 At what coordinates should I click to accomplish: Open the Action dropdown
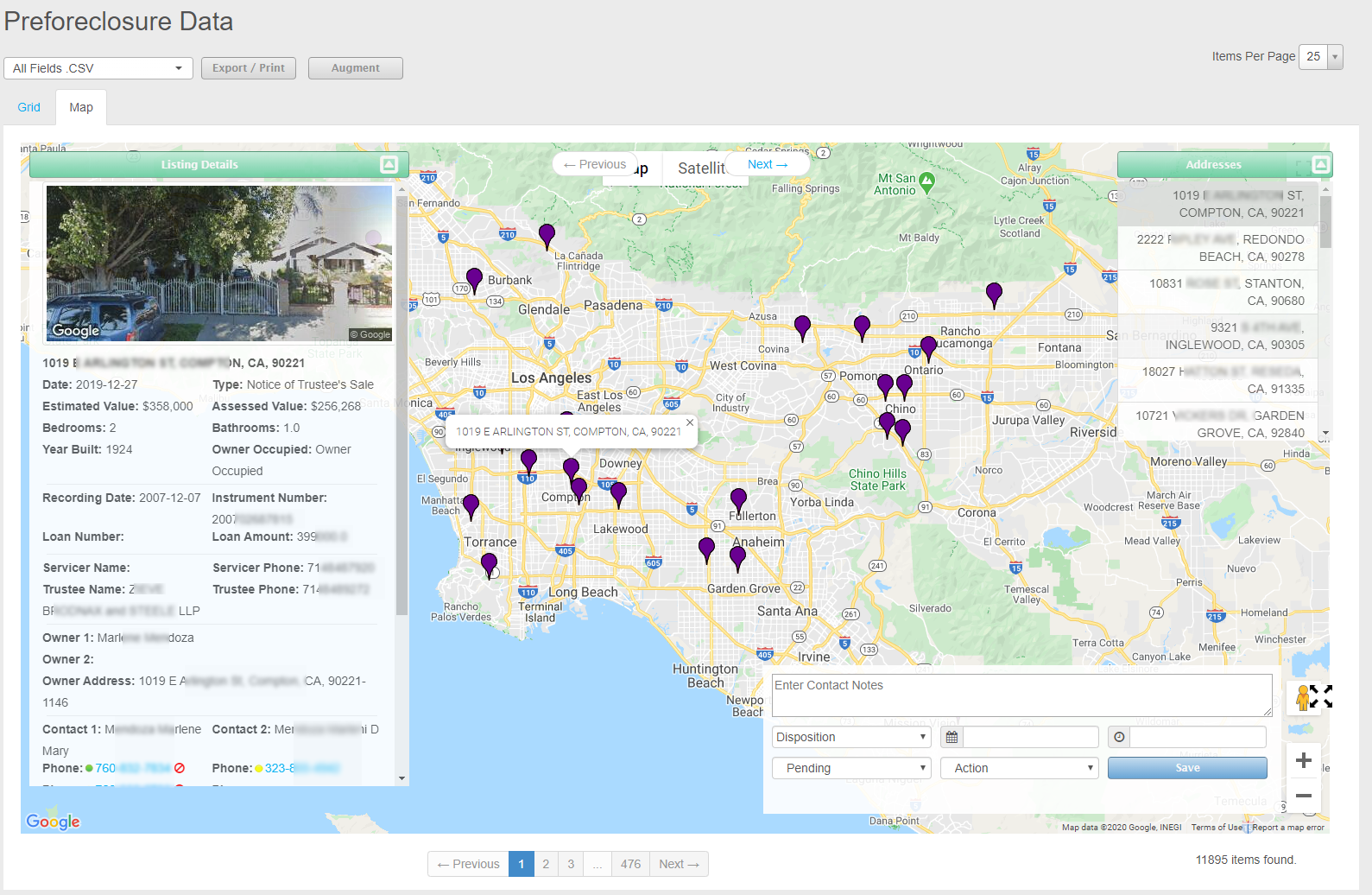(1020, 768)
